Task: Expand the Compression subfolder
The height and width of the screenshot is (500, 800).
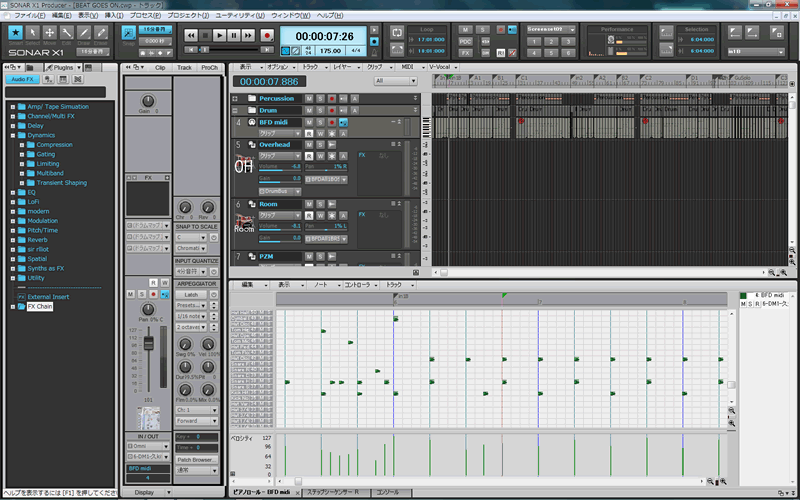Action: coord(22,145)
